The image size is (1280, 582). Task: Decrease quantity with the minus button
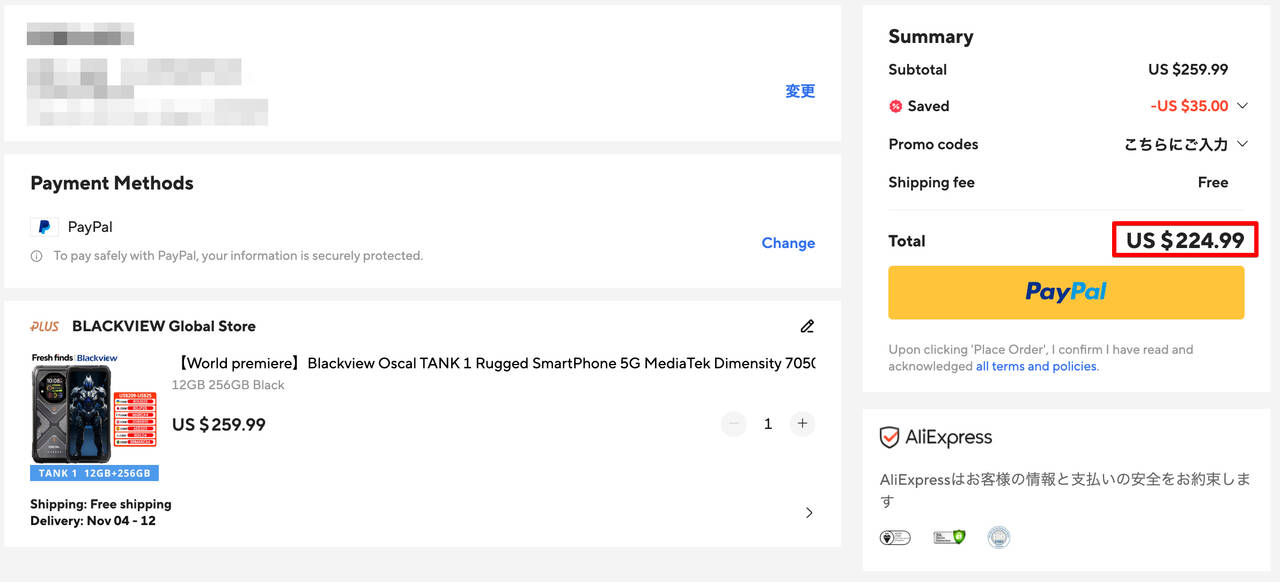(x=734, y=424)
